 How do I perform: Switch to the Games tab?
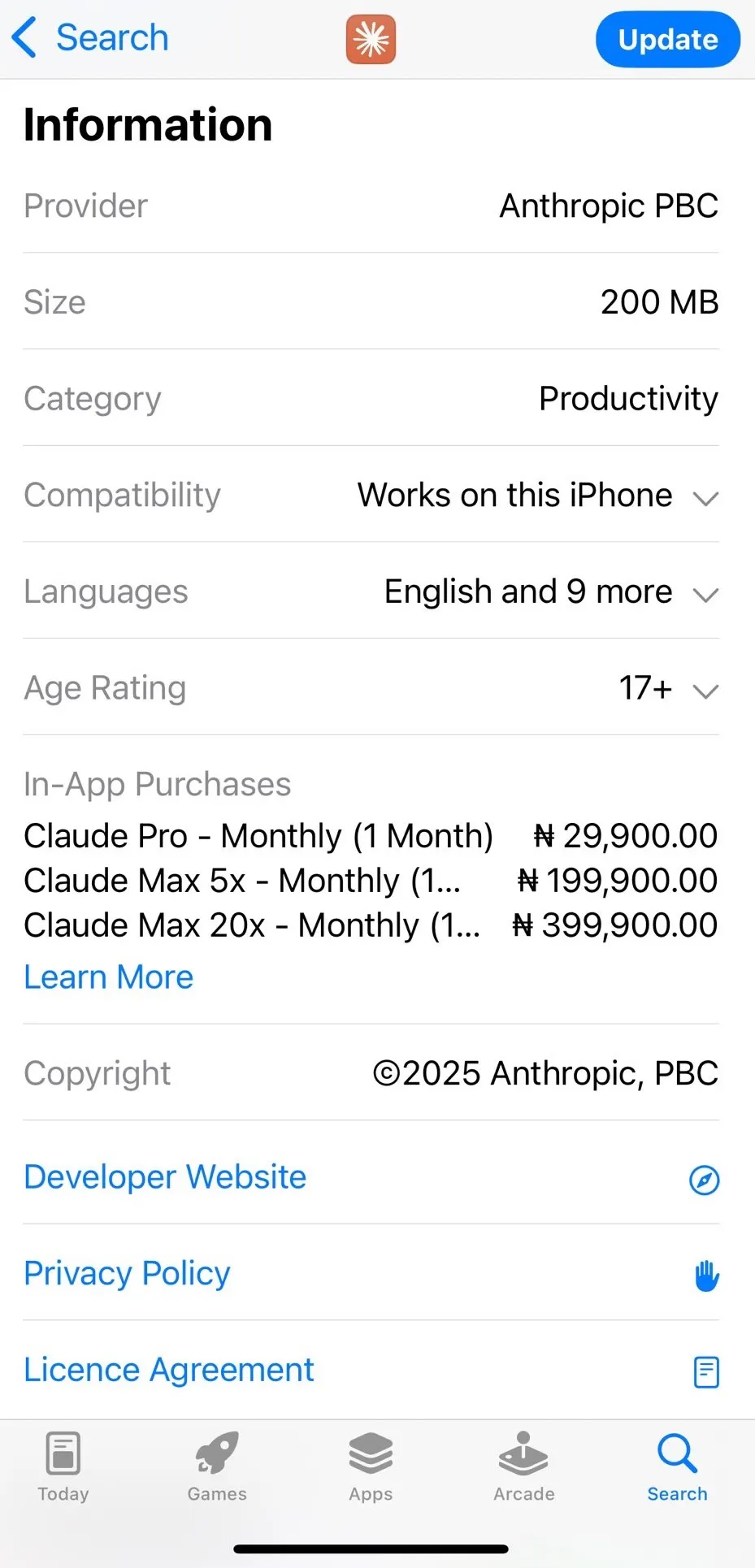[x=217, y=1467]
